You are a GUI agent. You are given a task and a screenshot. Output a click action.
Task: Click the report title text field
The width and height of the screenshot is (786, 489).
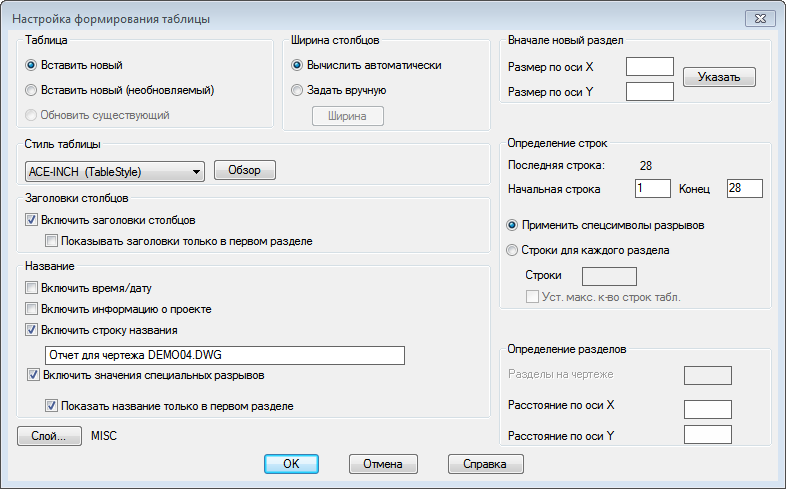[224, 355]
